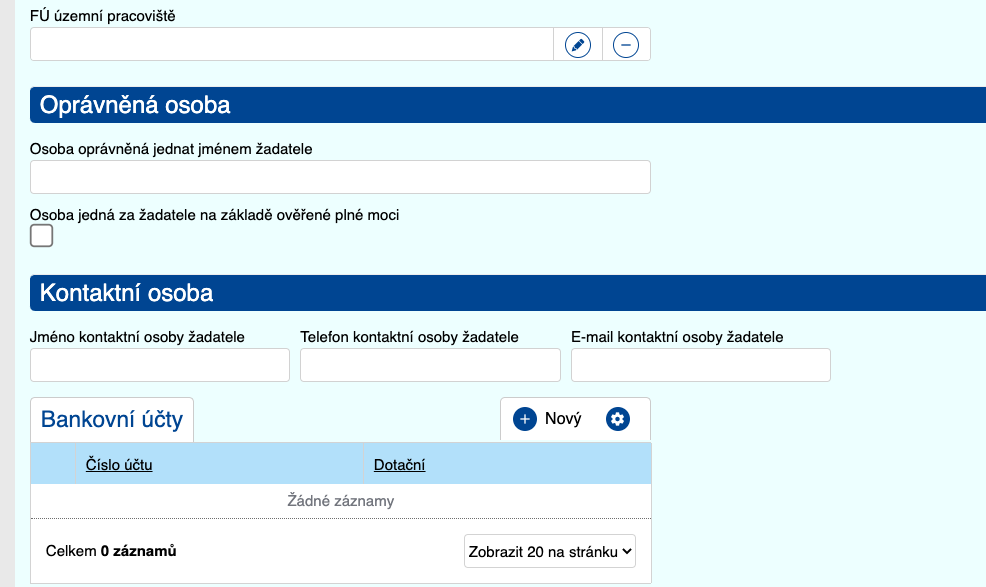
Task: Click into the Jméno kontaktní osoby žadatele field
Action: 160,365
